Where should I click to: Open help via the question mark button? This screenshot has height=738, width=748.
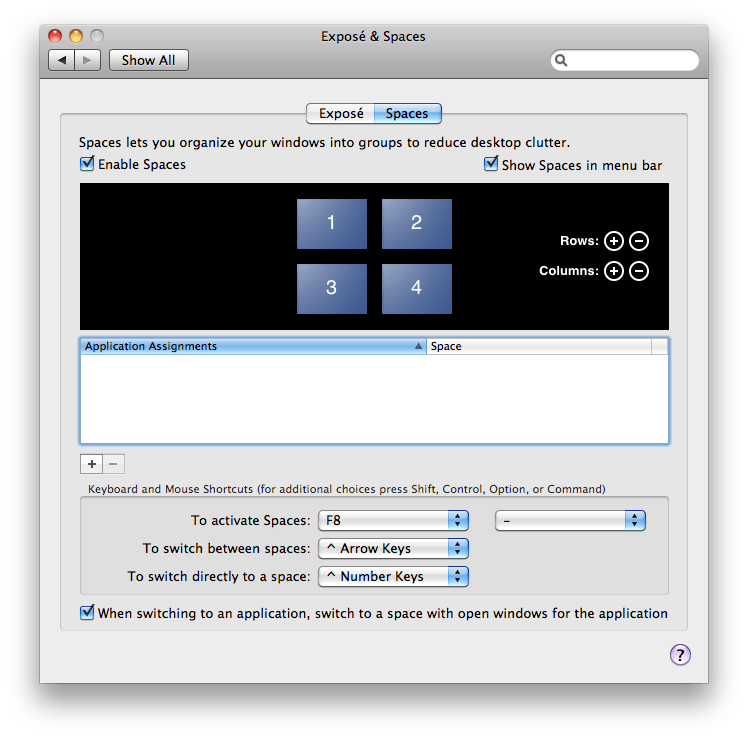coord(680,655)
